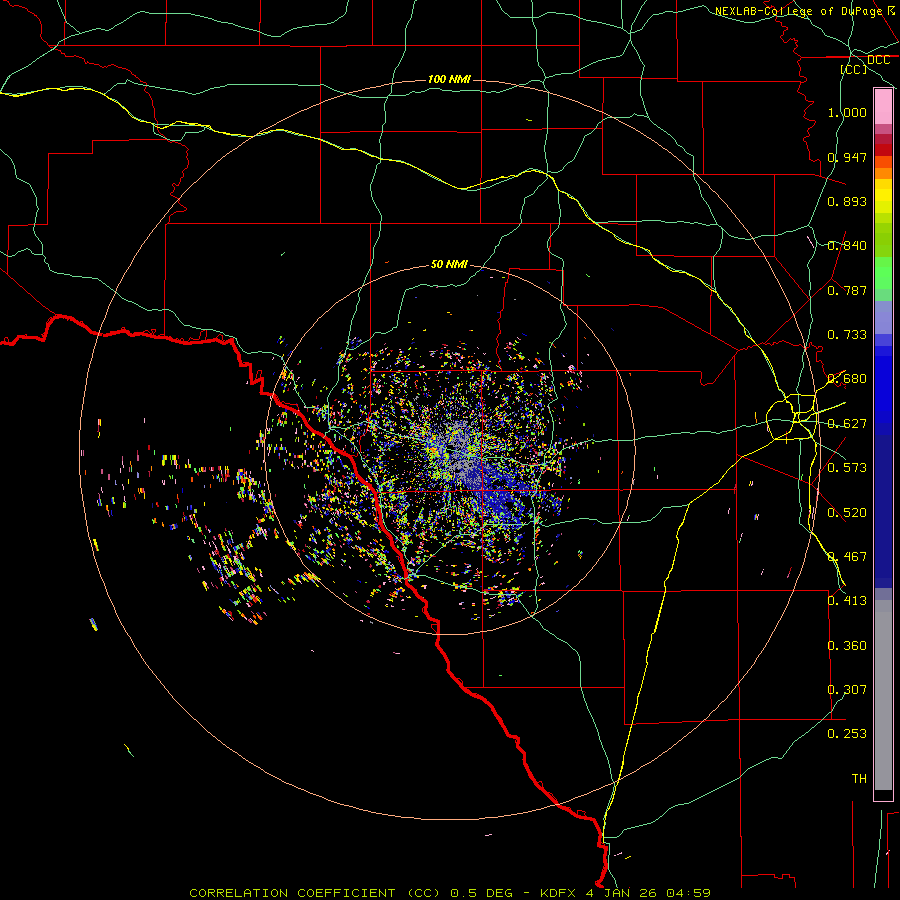Click the [CC] units label

click(x=854, y=69)
